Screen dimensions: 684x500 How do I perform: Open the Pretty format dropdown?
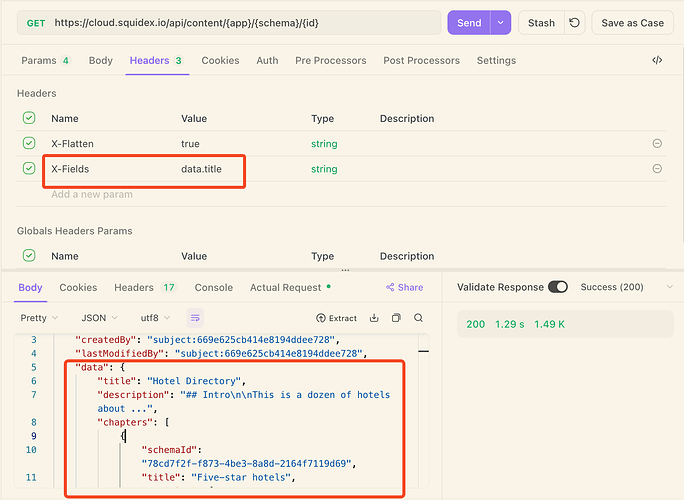pyautogui.click(x=39, y=318)
